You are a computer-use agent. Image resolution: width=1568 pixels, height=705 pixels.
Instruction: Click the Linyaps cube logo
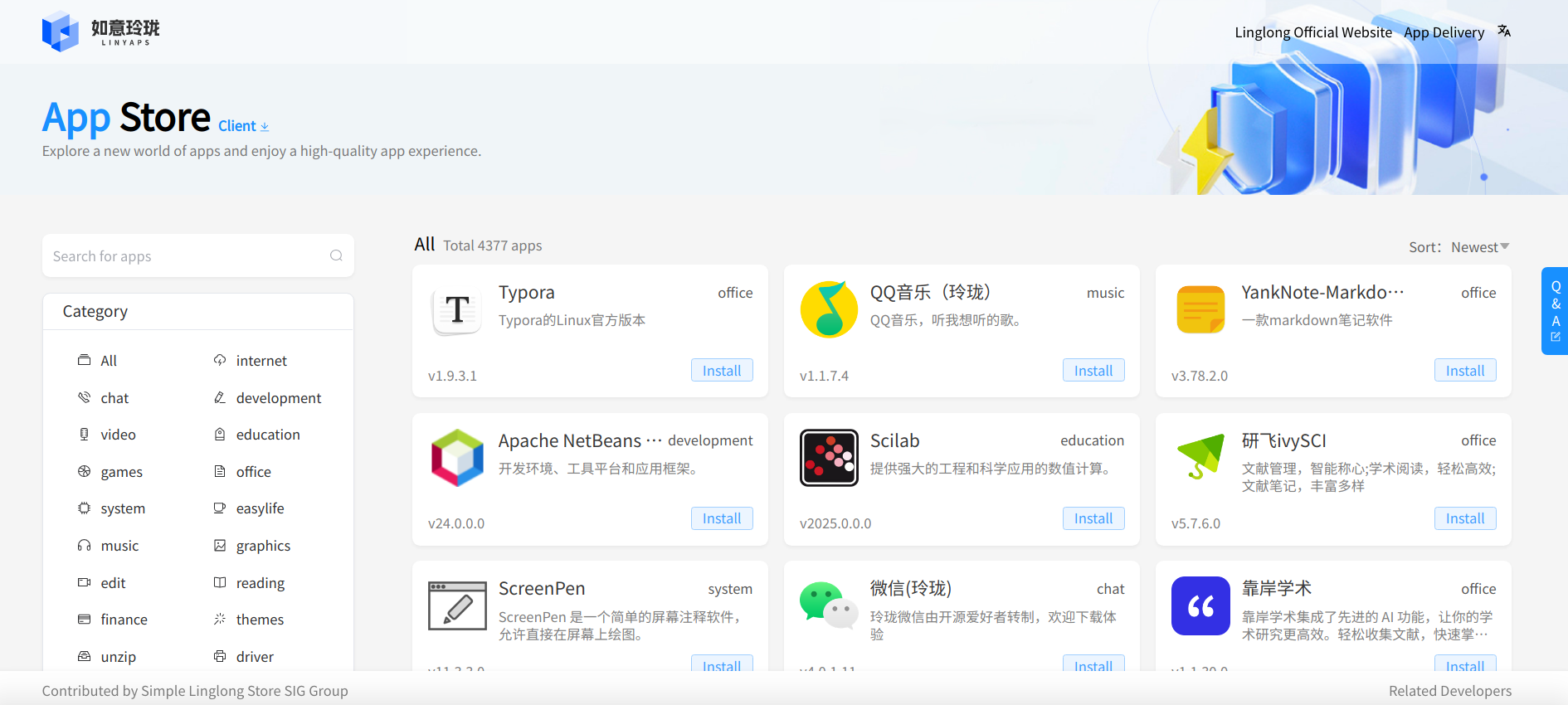(60, 32)
